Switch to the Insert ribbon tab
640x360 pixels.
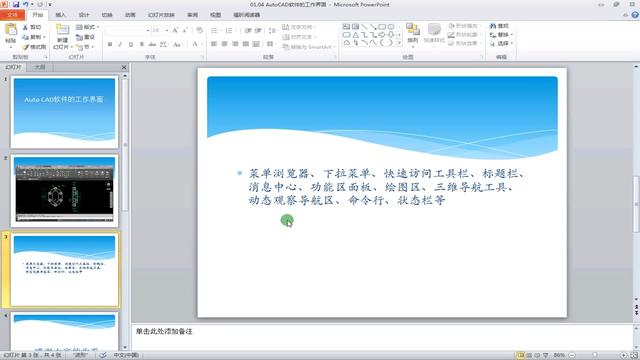[x=60, y=15]
